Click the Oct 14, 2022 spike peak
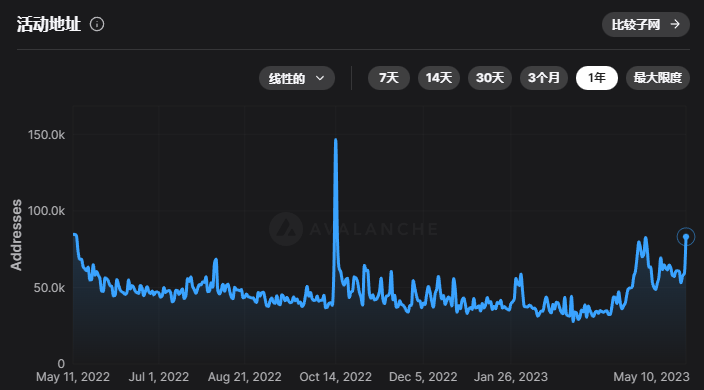The height and width of the screenshot is (390, 704). click(x=335, y=140)
